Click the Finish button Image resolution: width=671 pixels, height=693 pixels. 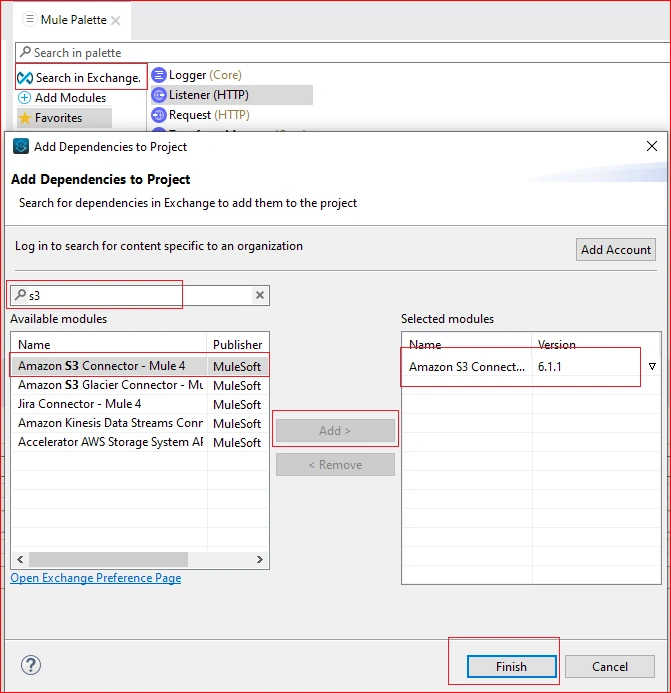coord(511,666)
